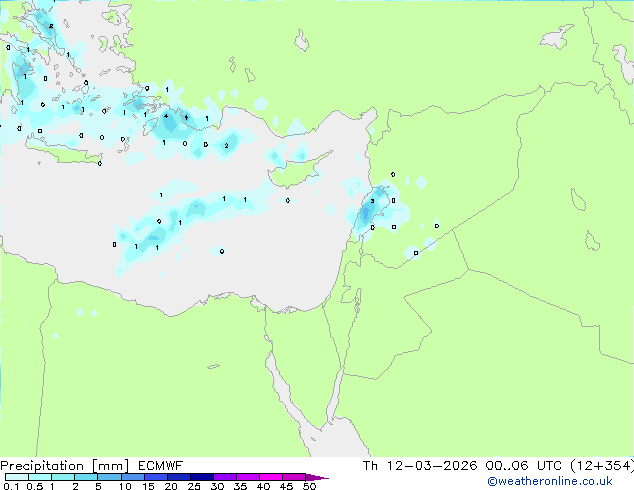Viewport: 634px width, 490px height.
Task: Pick the legend swatch between 25 and 30
Action: pos(201,477)
